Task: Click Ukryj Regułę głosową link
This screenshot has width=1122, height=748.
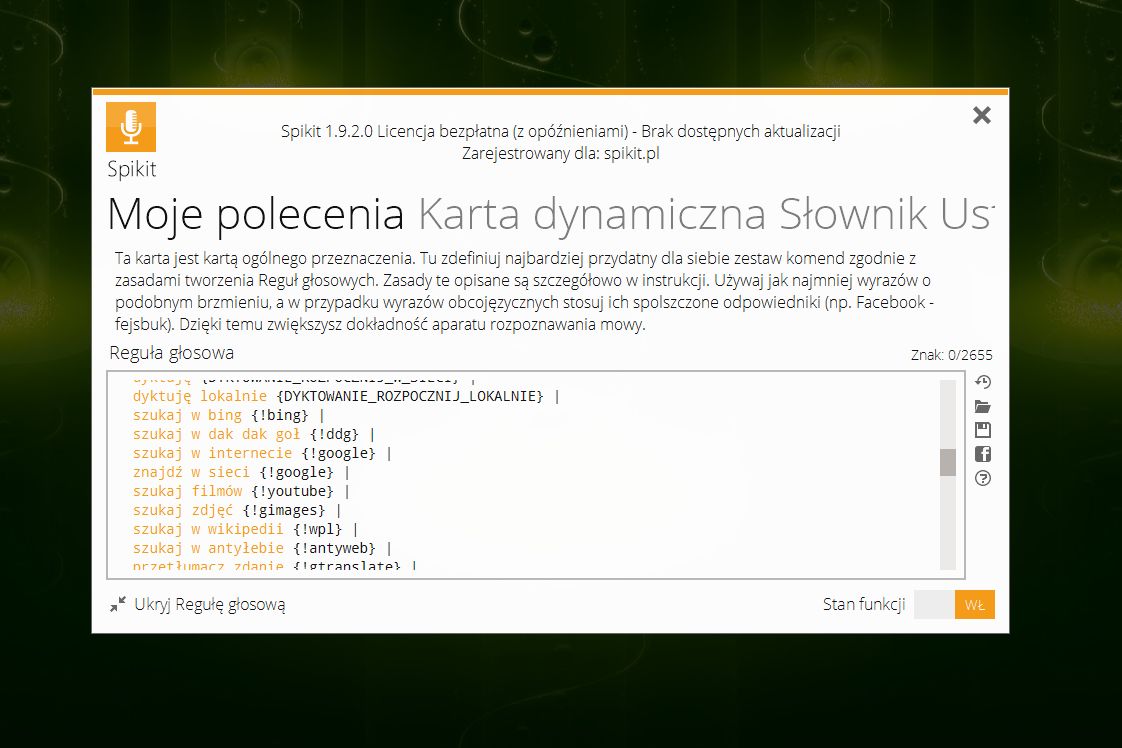Action: coord(210,605)
